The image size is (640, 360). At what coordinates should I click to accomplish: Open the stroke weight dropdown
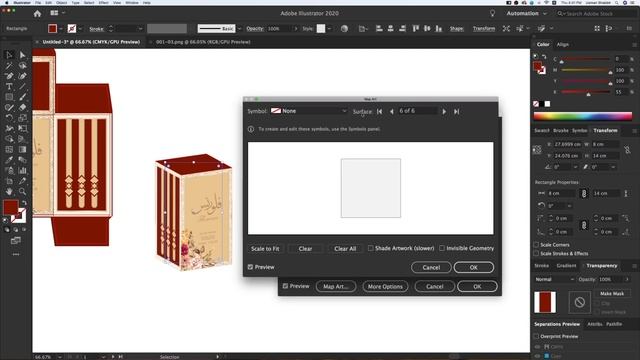tap(140, 29)
